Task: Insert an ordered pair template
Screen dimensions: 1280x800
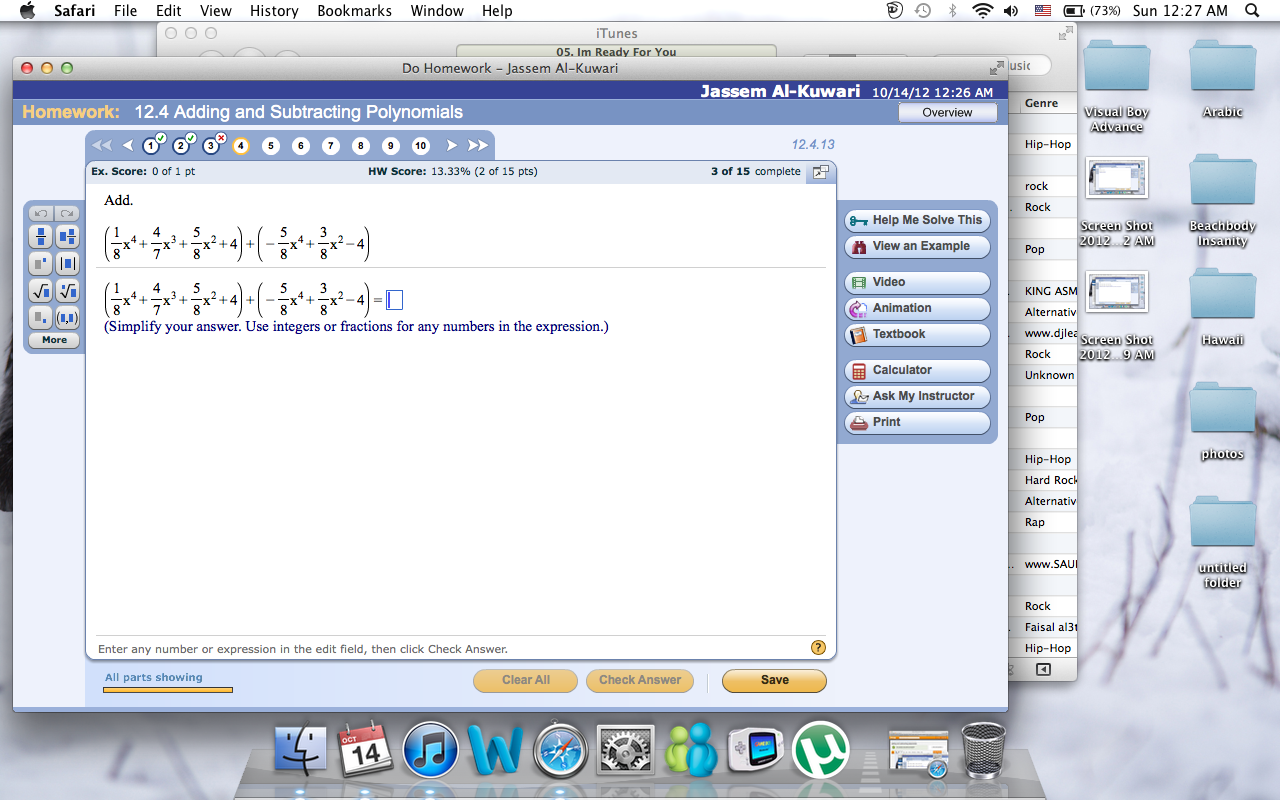Action: tap(67, 318)
